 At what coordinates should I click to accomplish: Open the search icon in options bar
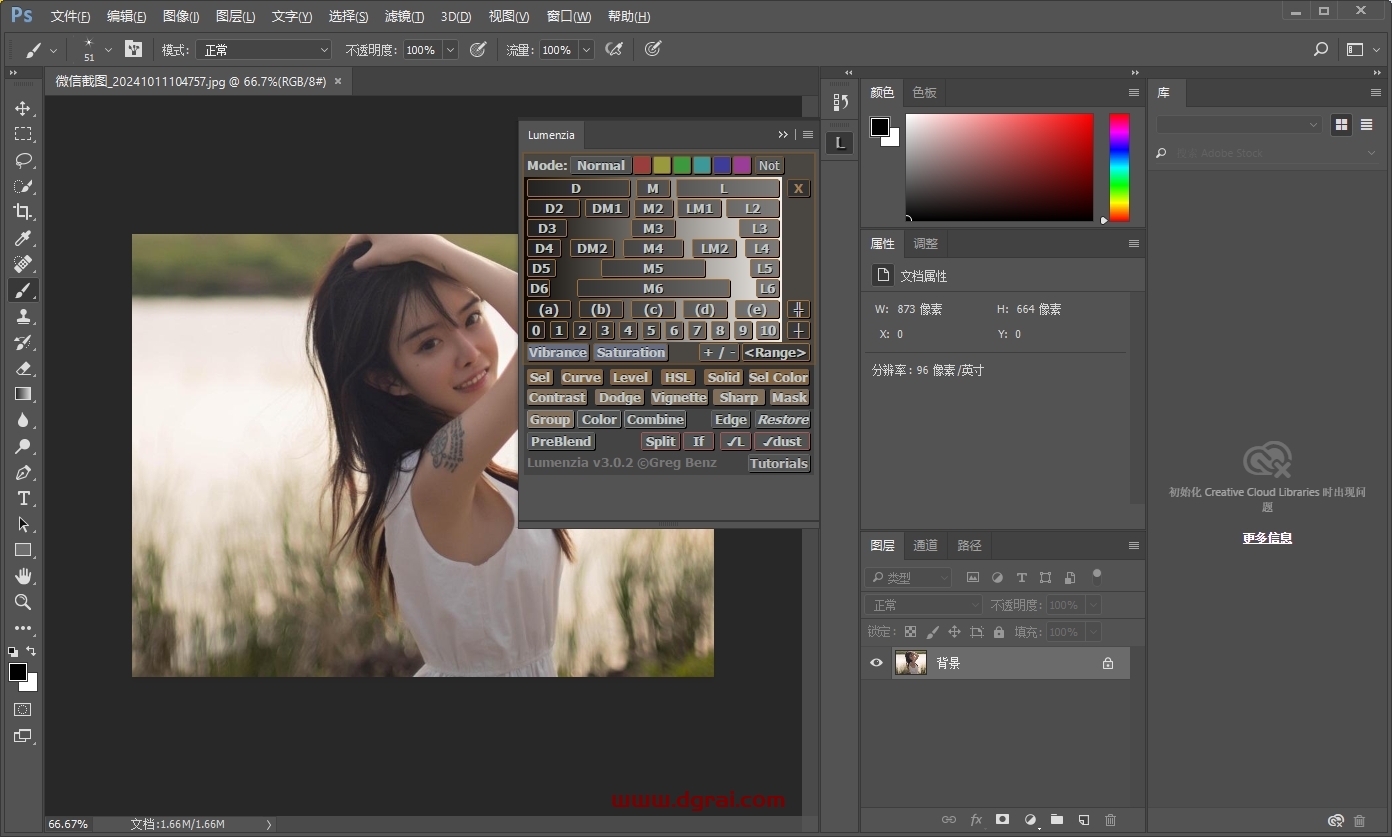coord(1320,49)
